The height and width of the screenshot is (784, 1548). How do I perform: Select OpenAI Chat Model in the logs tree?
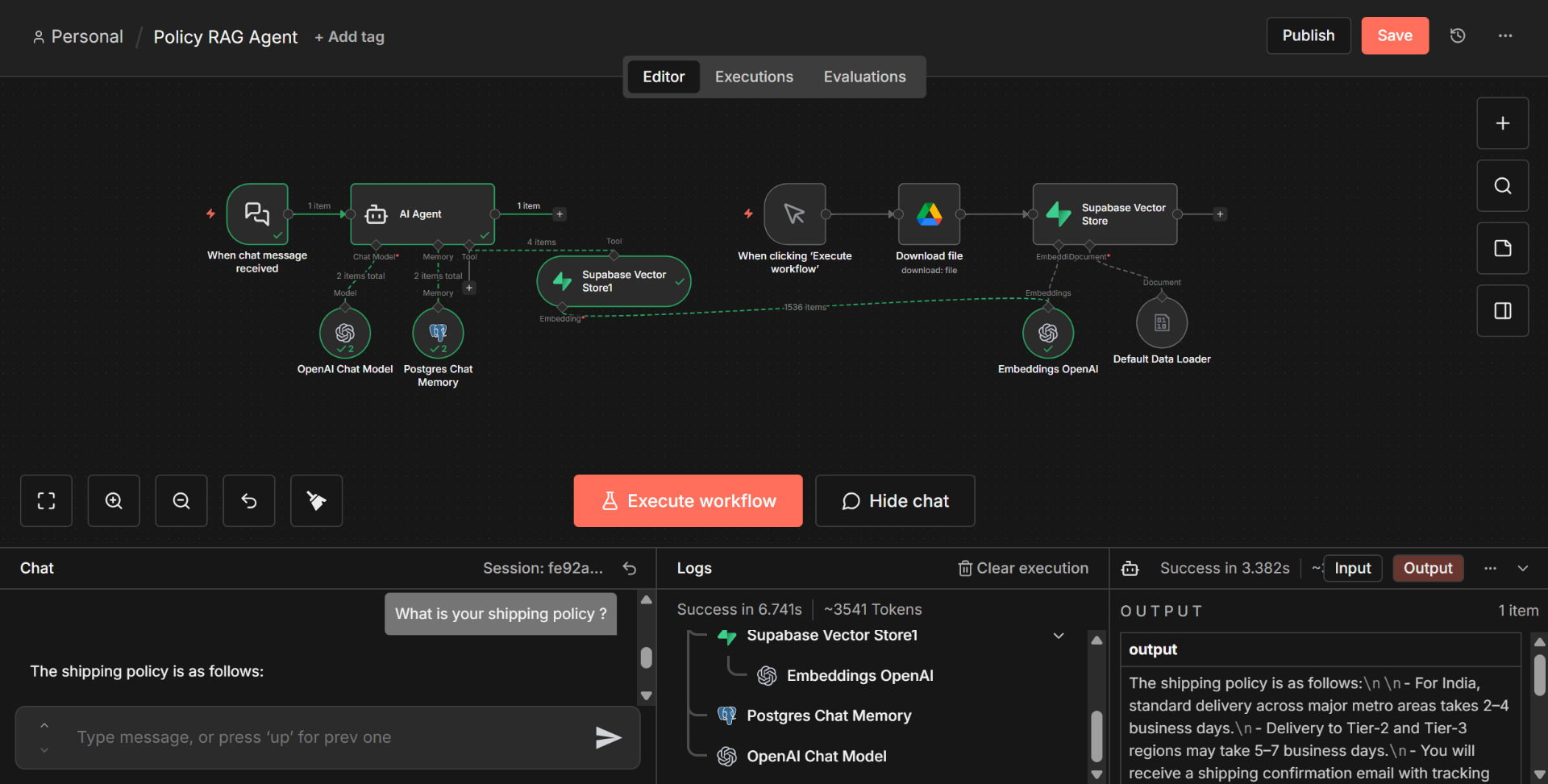pos(816,756)
